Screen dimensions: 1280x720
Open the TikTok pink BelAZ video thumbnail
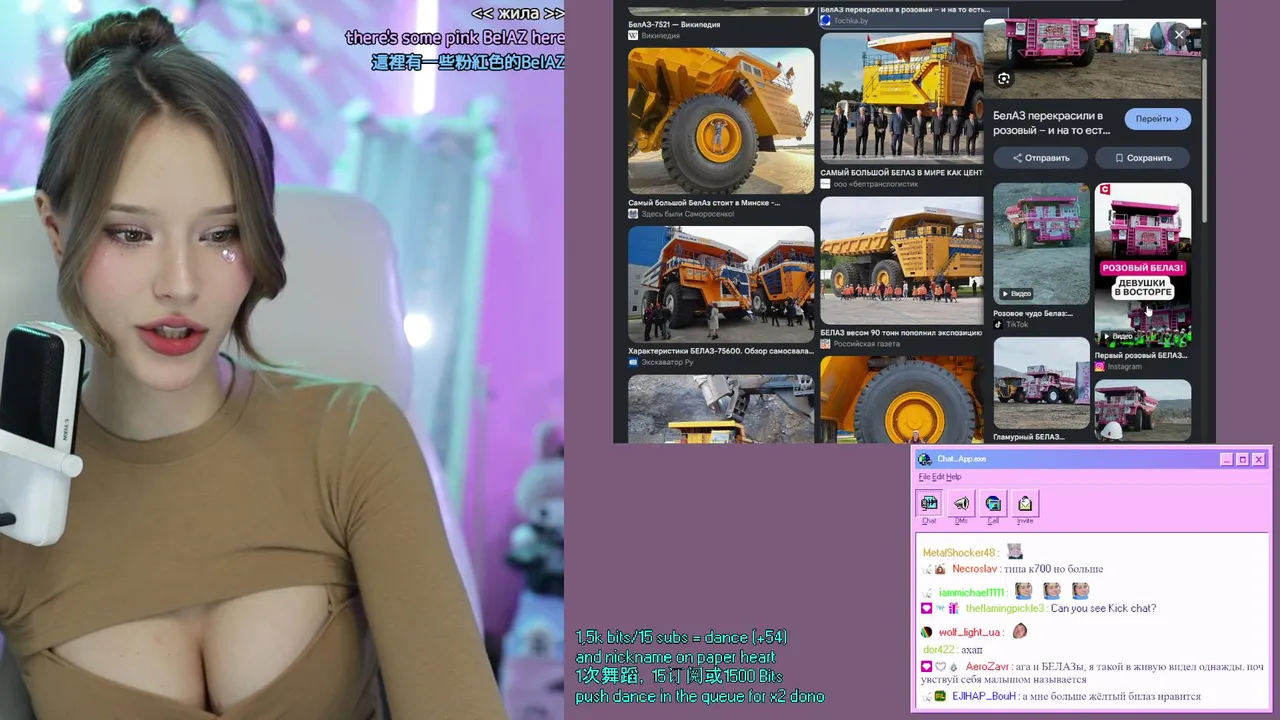[x=1041, y=243]
